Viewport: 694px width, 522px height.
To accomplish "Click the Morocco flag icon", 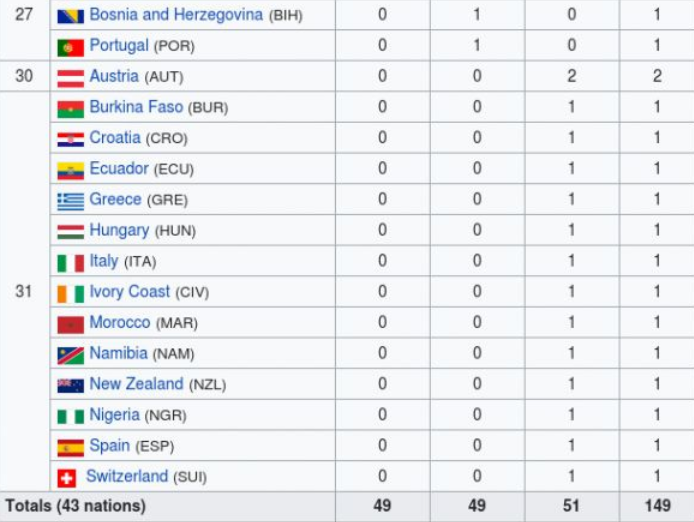I will point(70,324).
